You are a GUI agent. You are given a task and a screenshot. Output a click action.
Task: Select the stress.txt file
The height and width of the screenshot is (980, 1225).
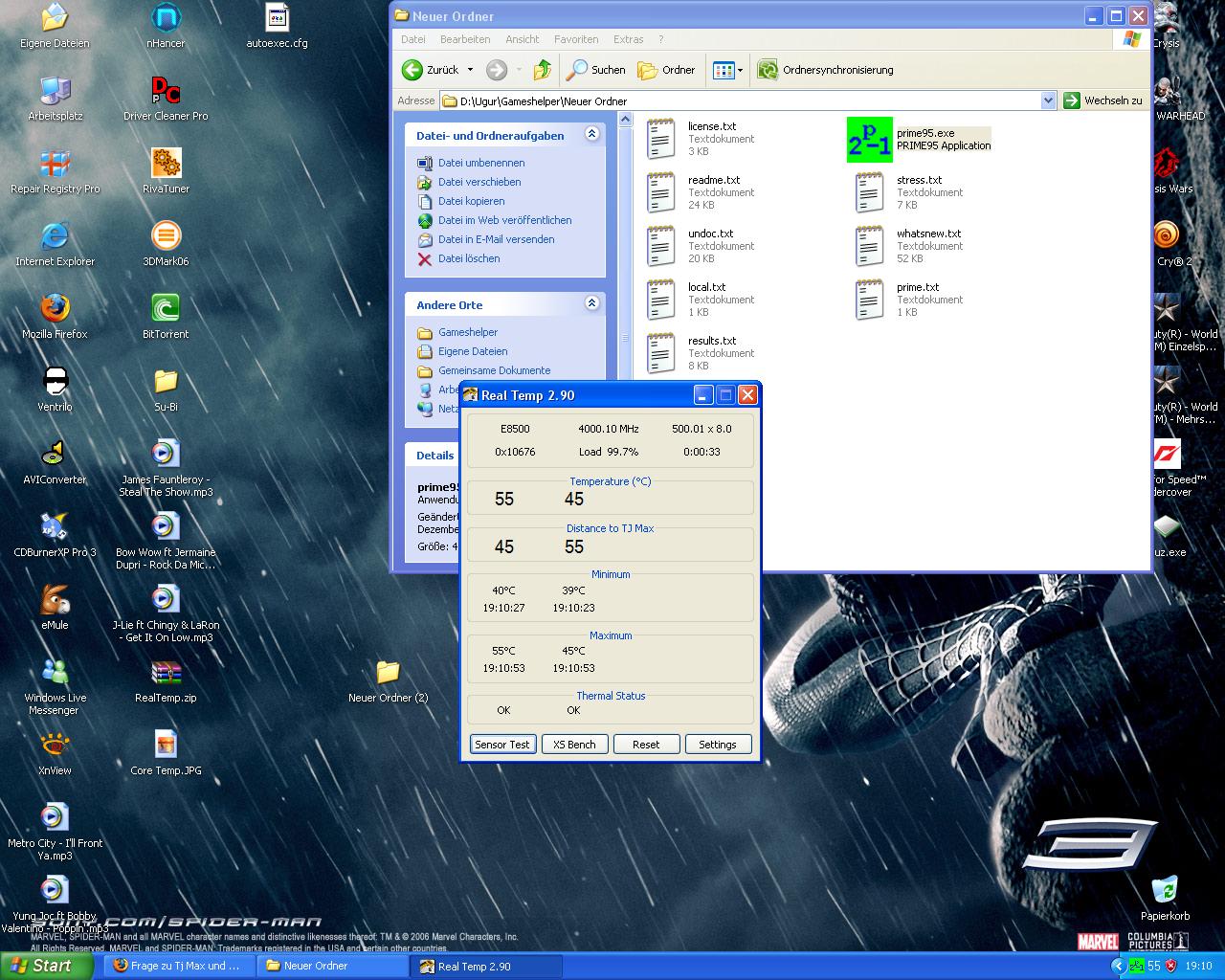click(x=907, y=192)
